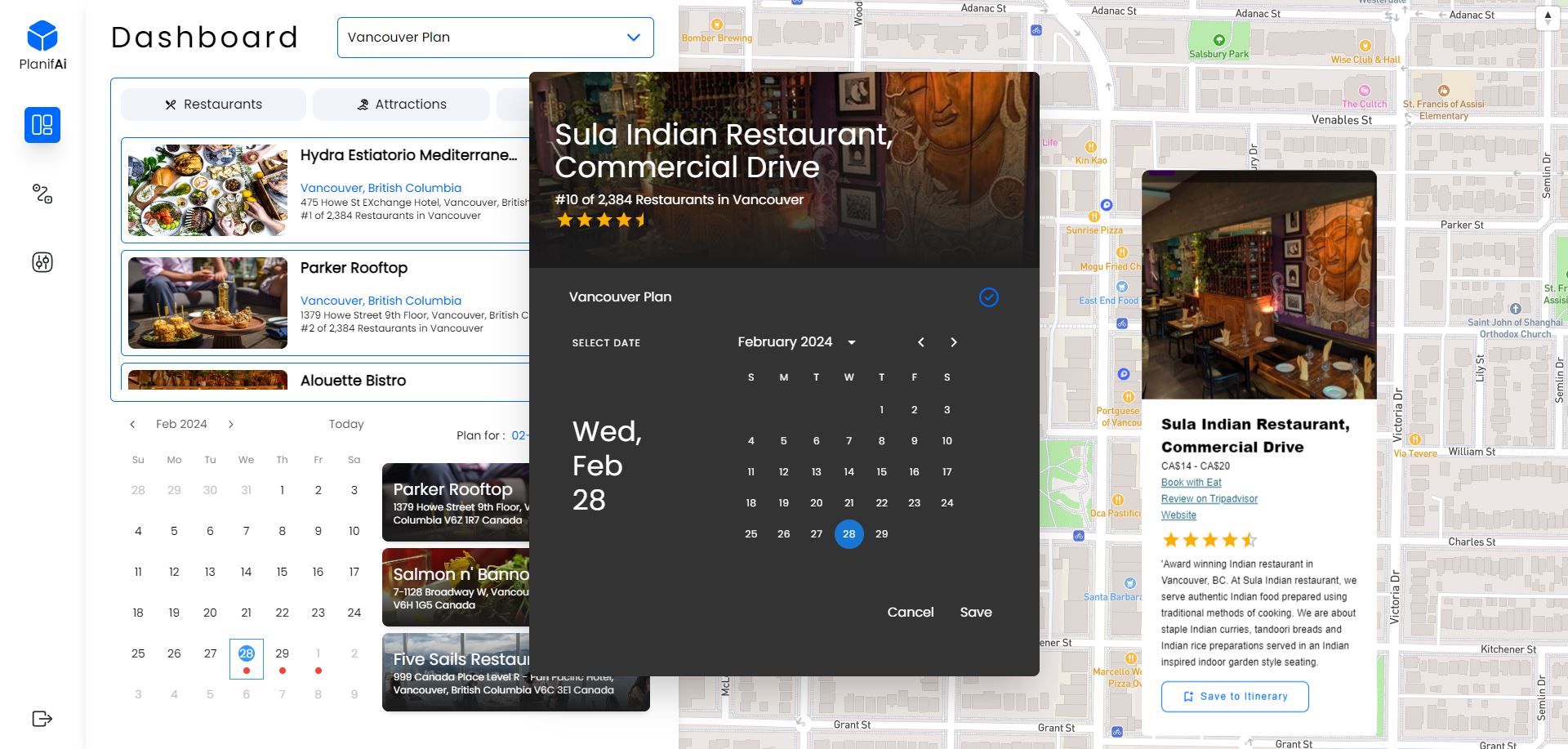Click Saint John of Shanghai church marker
This screenshot has height=749, width=1568.
tap(1516, 309)
